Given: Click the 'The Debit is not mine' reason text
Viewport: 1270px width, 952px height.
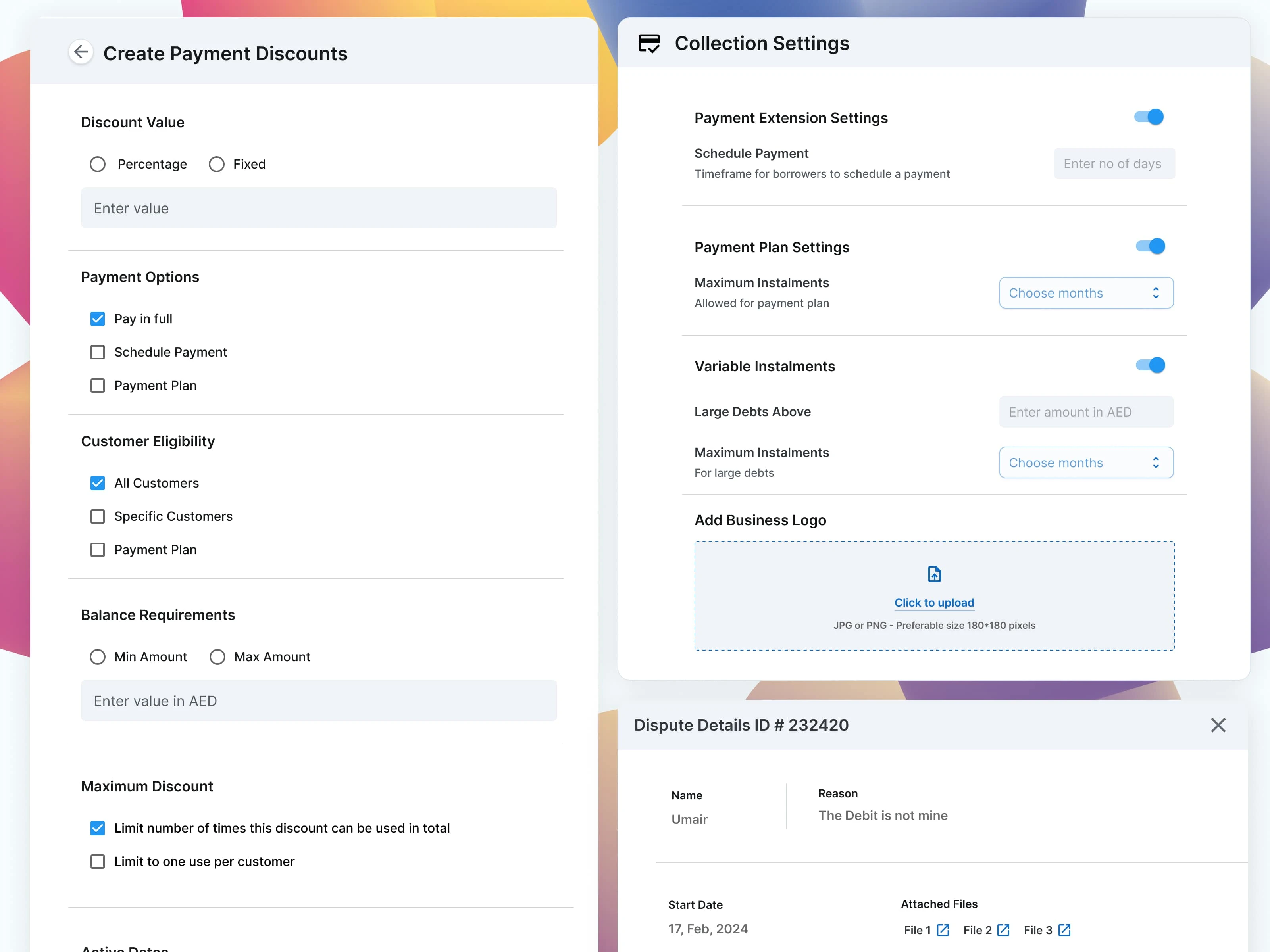Looking at the screenshot, I should pos(883,816).
